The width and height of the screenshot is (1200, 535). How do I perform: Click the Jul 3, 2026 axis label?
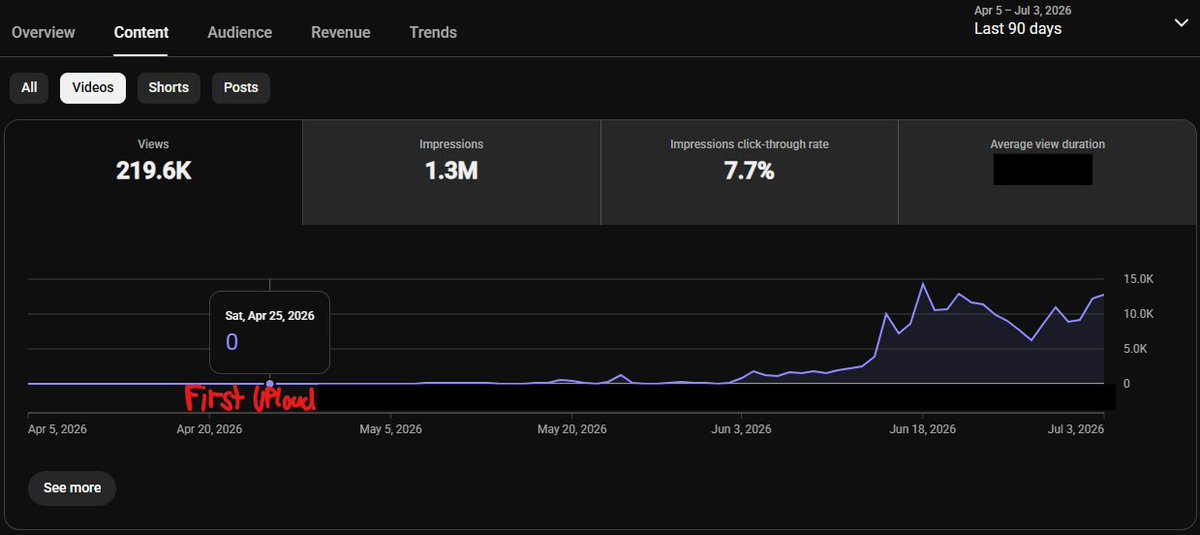(x=1074, y=429)
